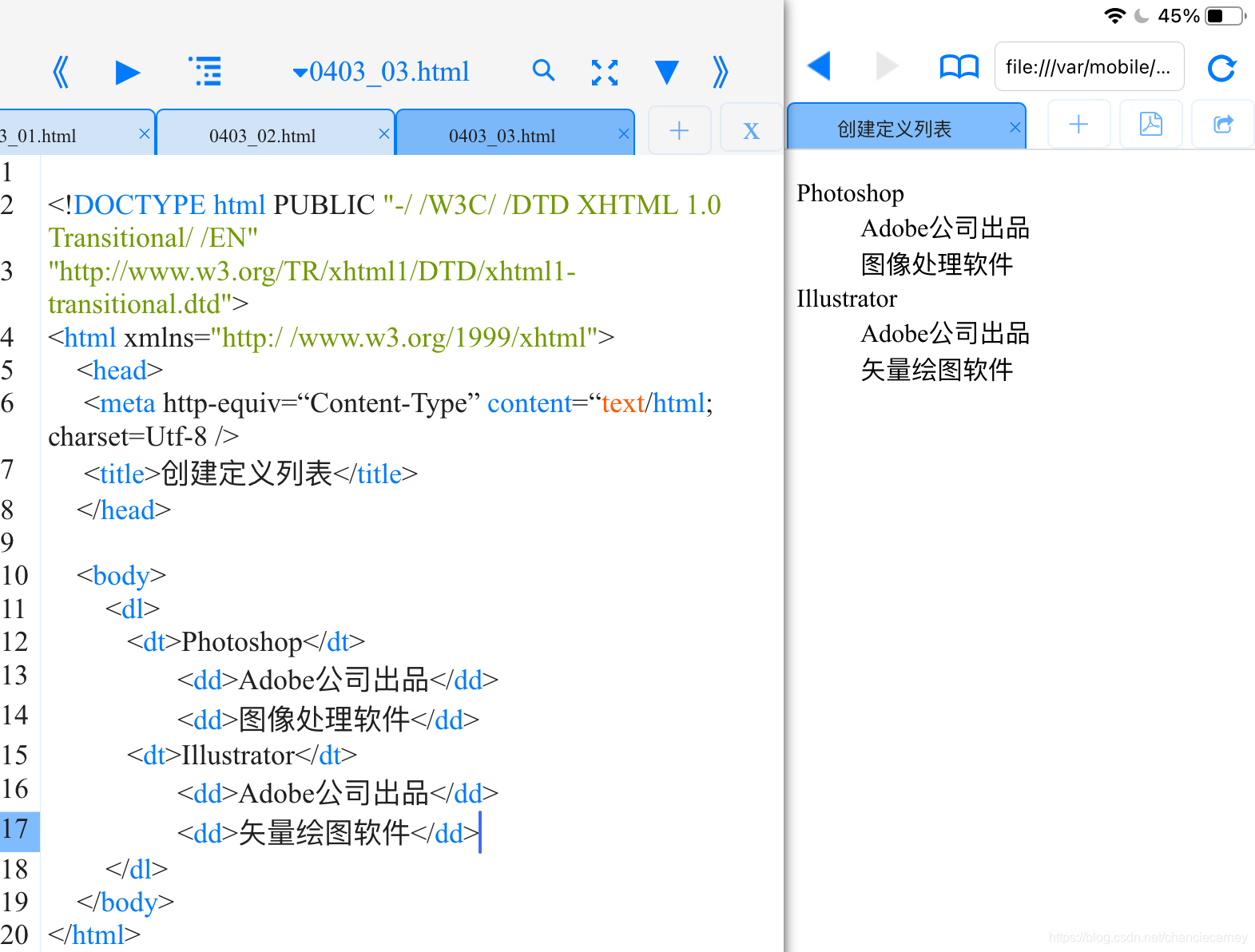Image resolution: width=1255 pixels, height=952 pixels.
Task: Reload the preview page
Action: [x=1221, y=68]
